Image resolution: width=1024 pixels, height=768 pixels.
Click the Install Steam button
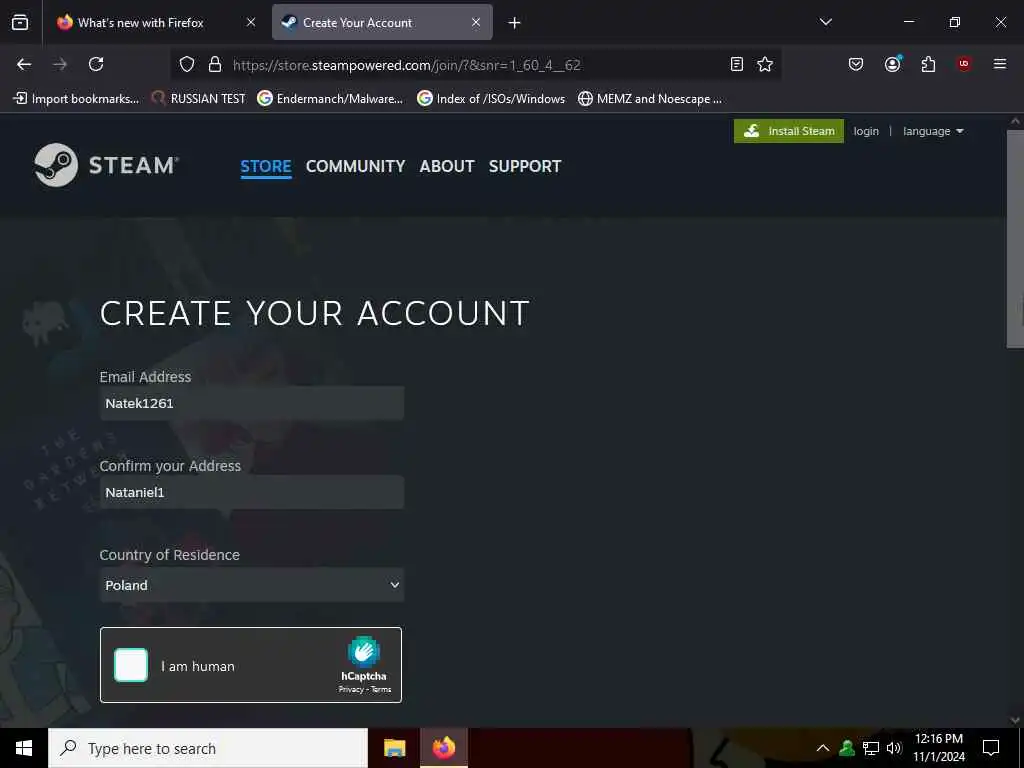point(789,131)
